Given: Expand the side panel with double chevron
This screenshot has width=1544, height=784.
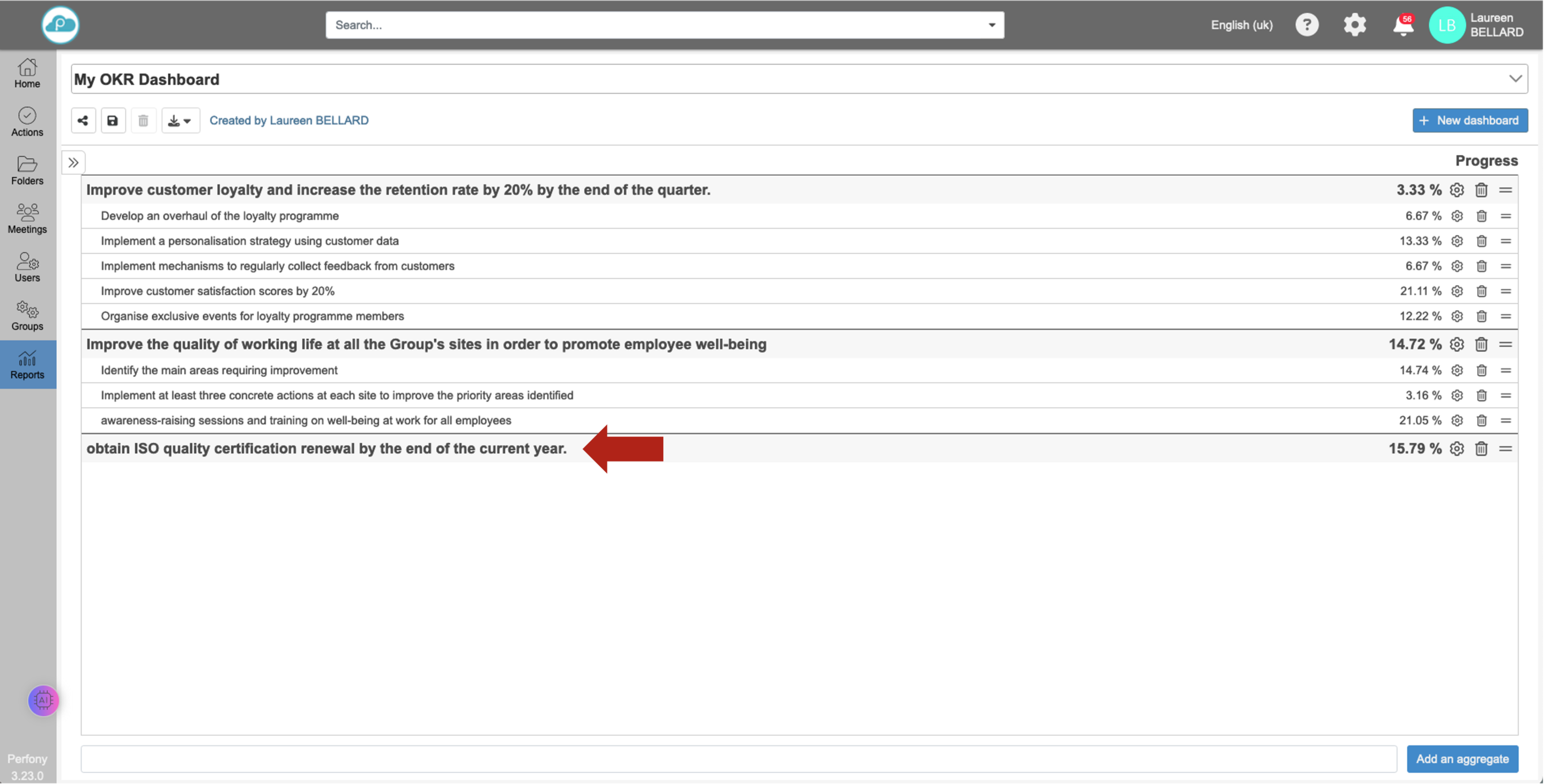Looking at the screenshot, I should [x=73, y=162].
